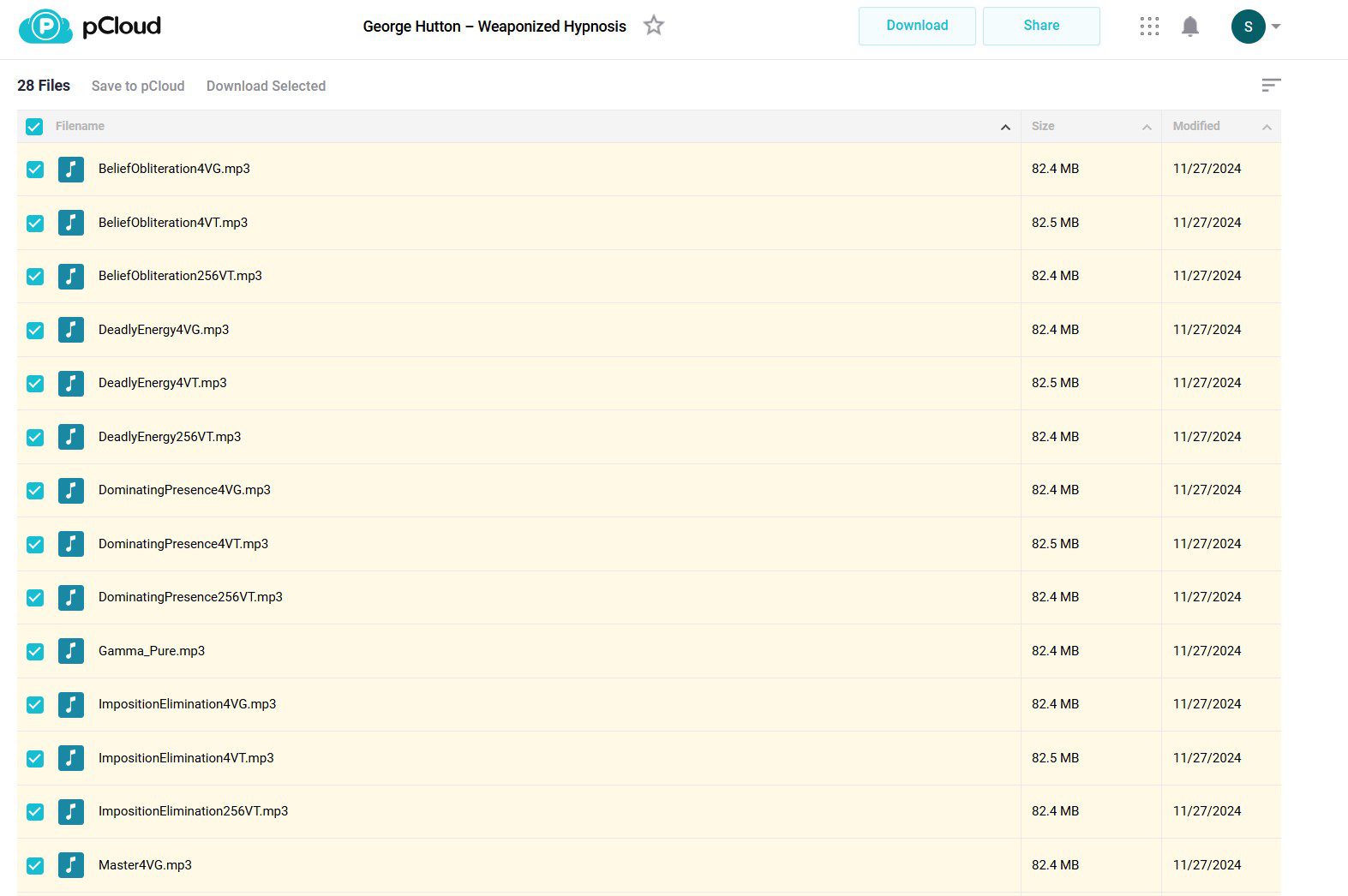Uncheck ImpositionElimination256VT.mp3 checkbox
The image size is (1348, 896).
tap(35, 812)
